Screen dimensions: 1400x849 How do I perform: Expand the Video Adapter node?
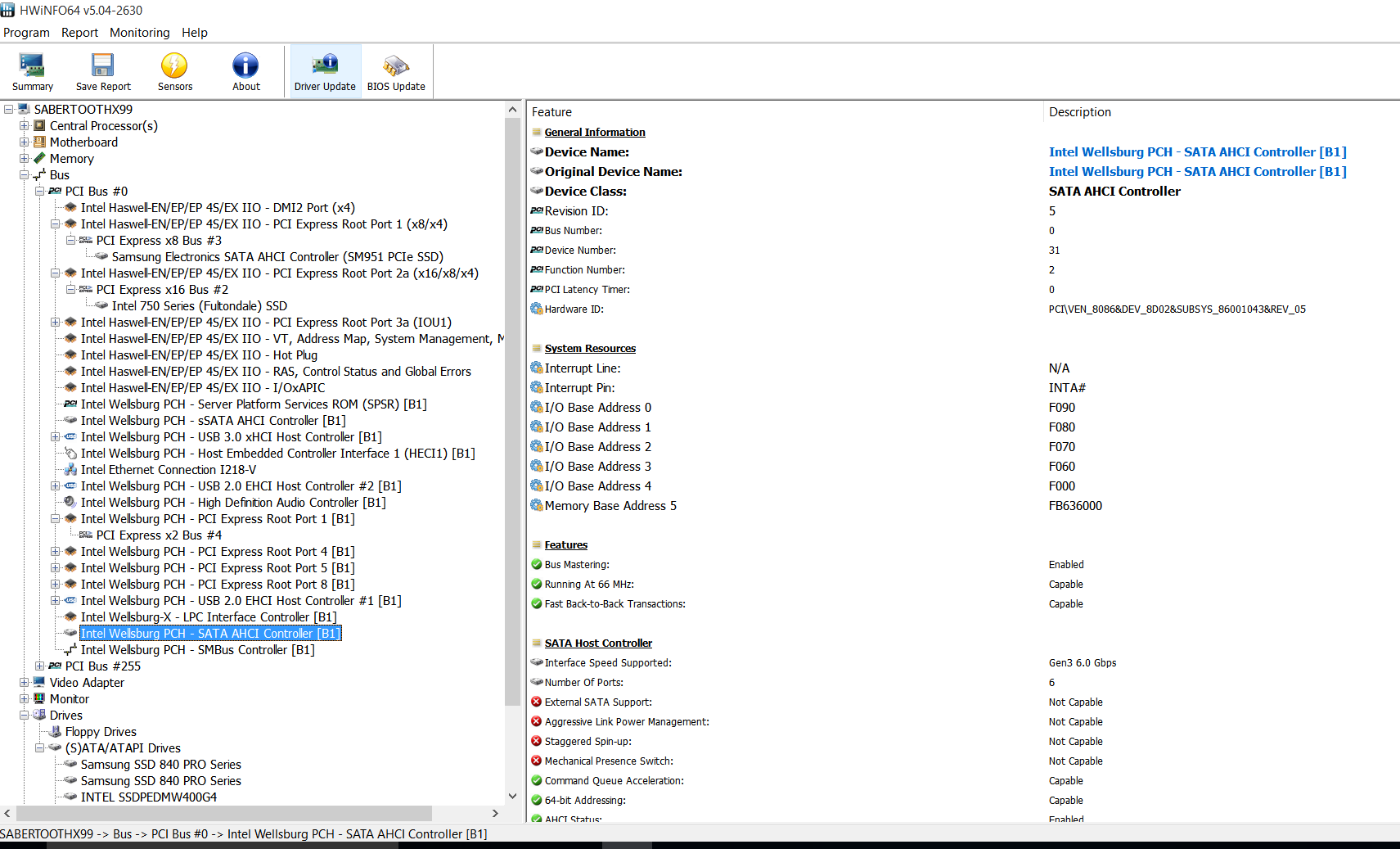pos(24,682)
